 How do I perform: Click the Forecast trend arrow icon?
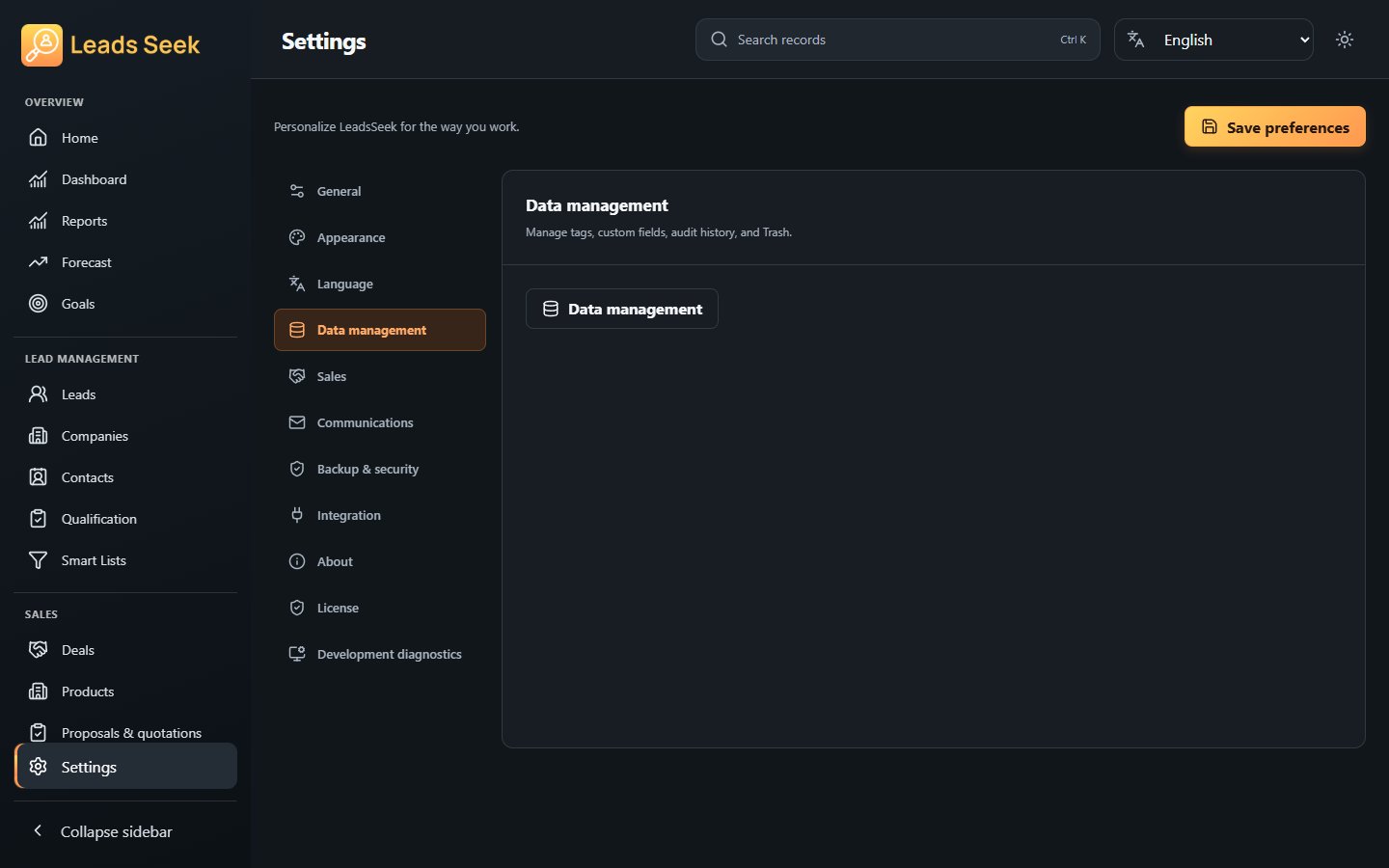click(x=38, y=262)
